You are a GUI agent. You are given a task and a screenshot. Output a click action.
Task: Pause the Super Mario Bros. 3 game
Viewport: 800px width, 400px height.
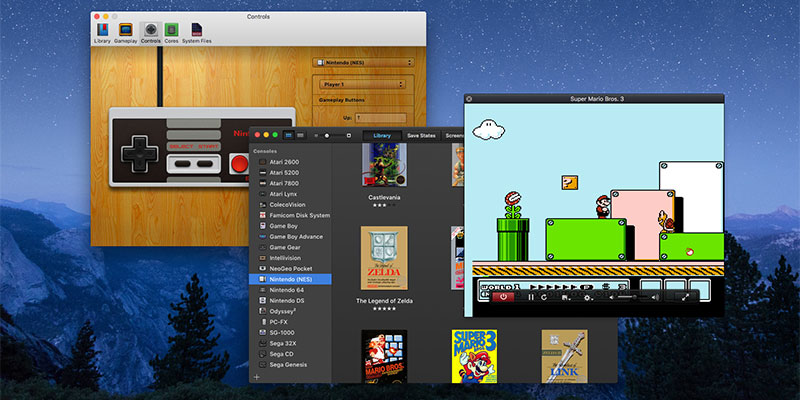click(x=531, y=296)
